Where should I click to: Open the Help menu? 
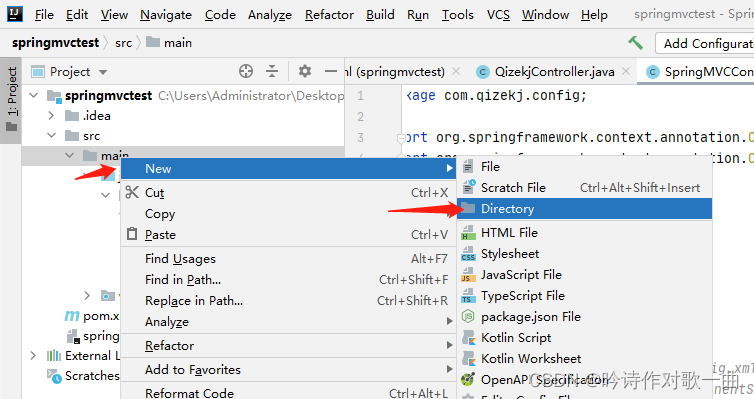point(594,15)
